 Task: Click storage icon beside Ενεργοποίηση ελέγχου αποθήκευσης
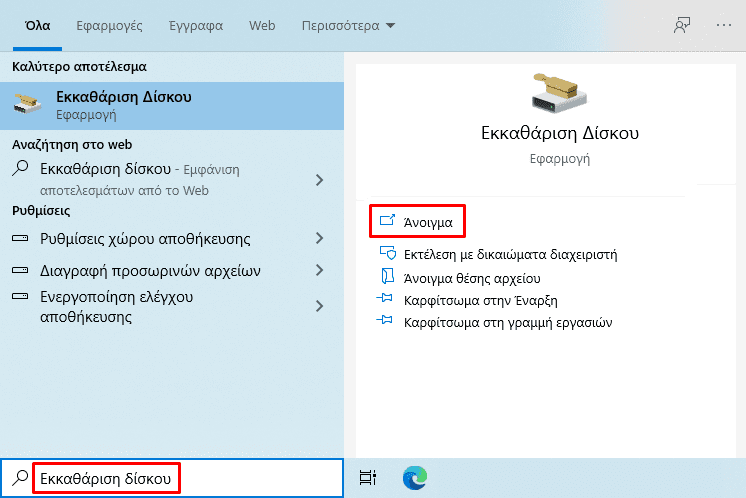(20, 296)
